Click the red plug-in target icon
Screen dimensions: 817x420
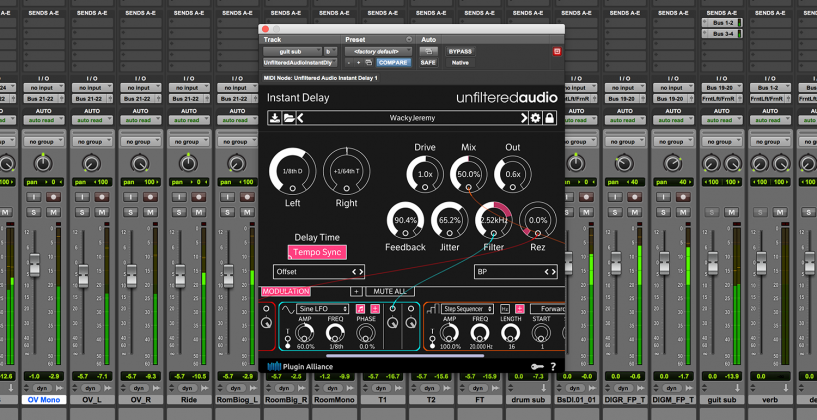[x=557, y=51]
